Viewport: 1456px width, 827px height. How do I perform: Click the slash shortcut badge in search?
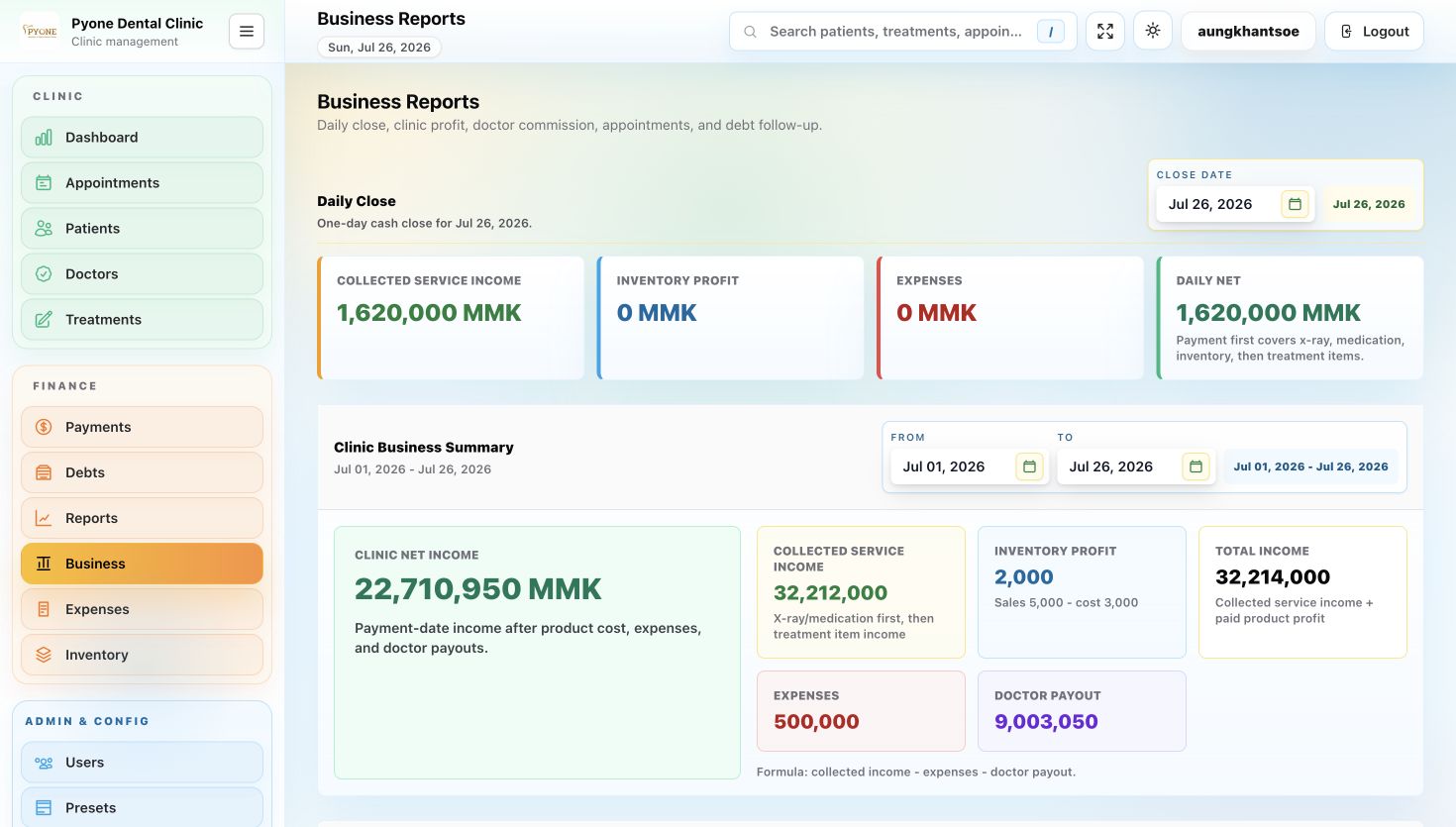[x=1051, y=32]
